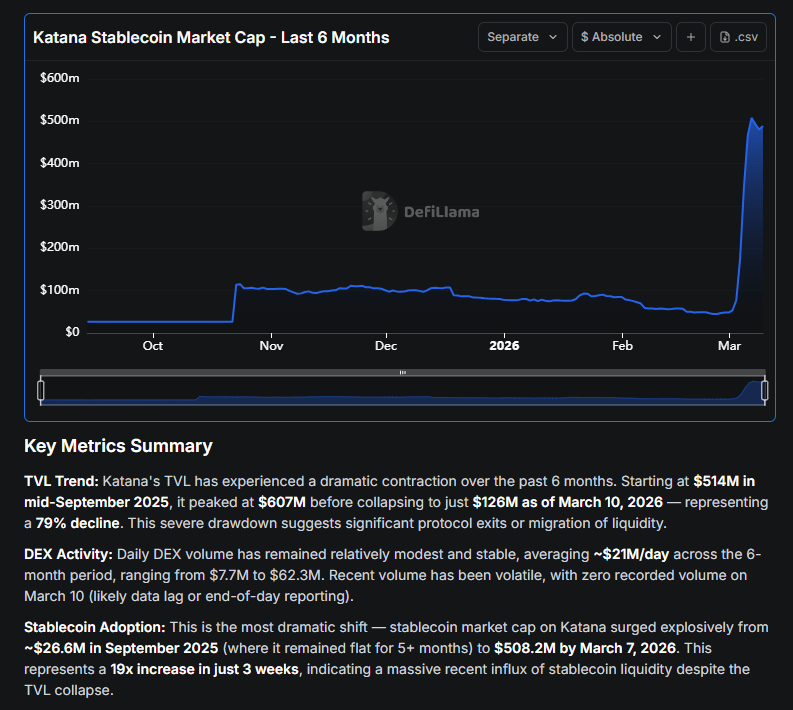Click the Mar x-axis label
Image resolution: width=793 pixels, height=710 pixels.
point(729,346)
